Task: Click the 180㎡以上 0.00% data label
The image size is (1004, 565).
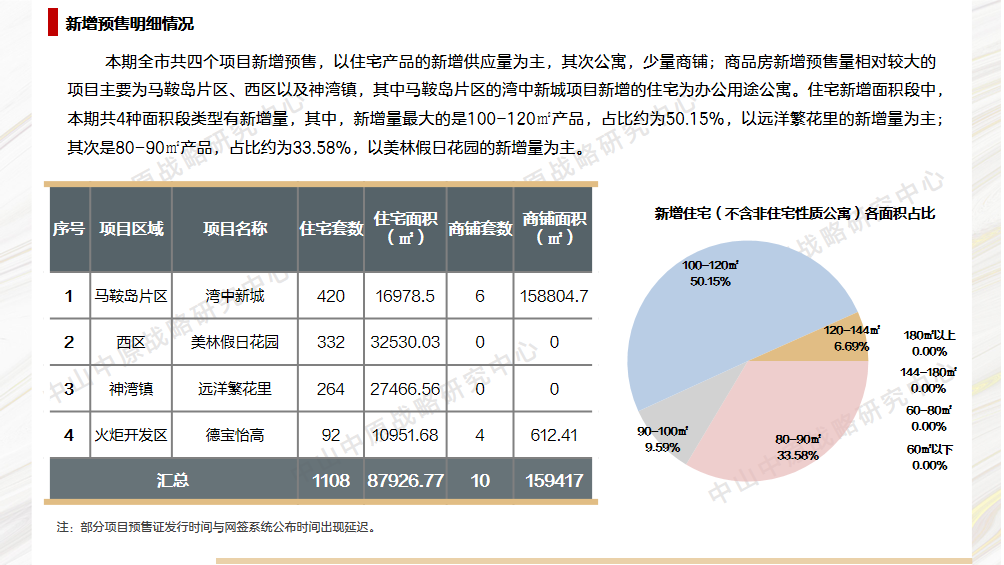Action: pyautogui.click(x=929, y=343)
